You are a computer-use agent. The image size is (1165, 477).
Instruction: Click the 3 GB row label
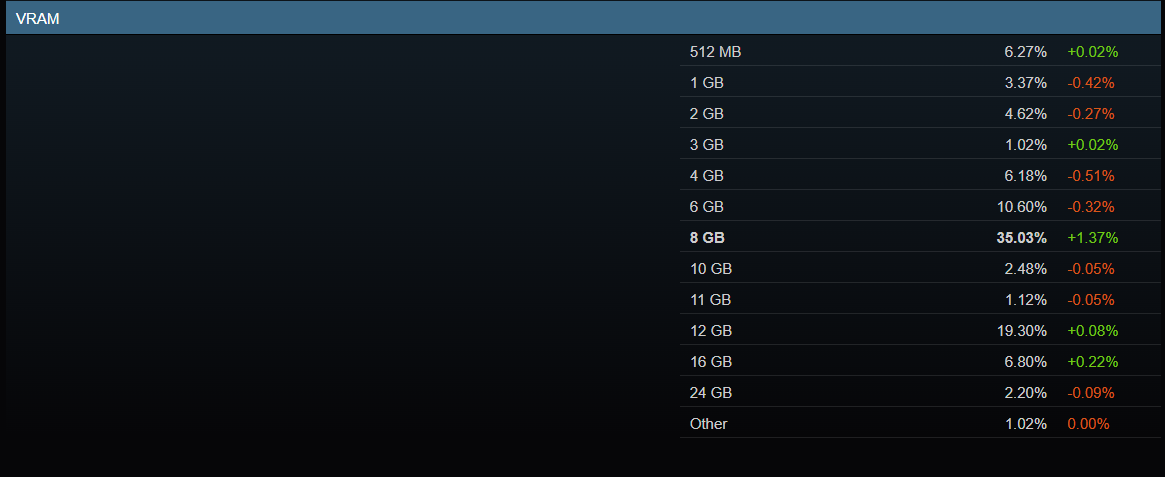pyautogui.click(x=706, y=145)
